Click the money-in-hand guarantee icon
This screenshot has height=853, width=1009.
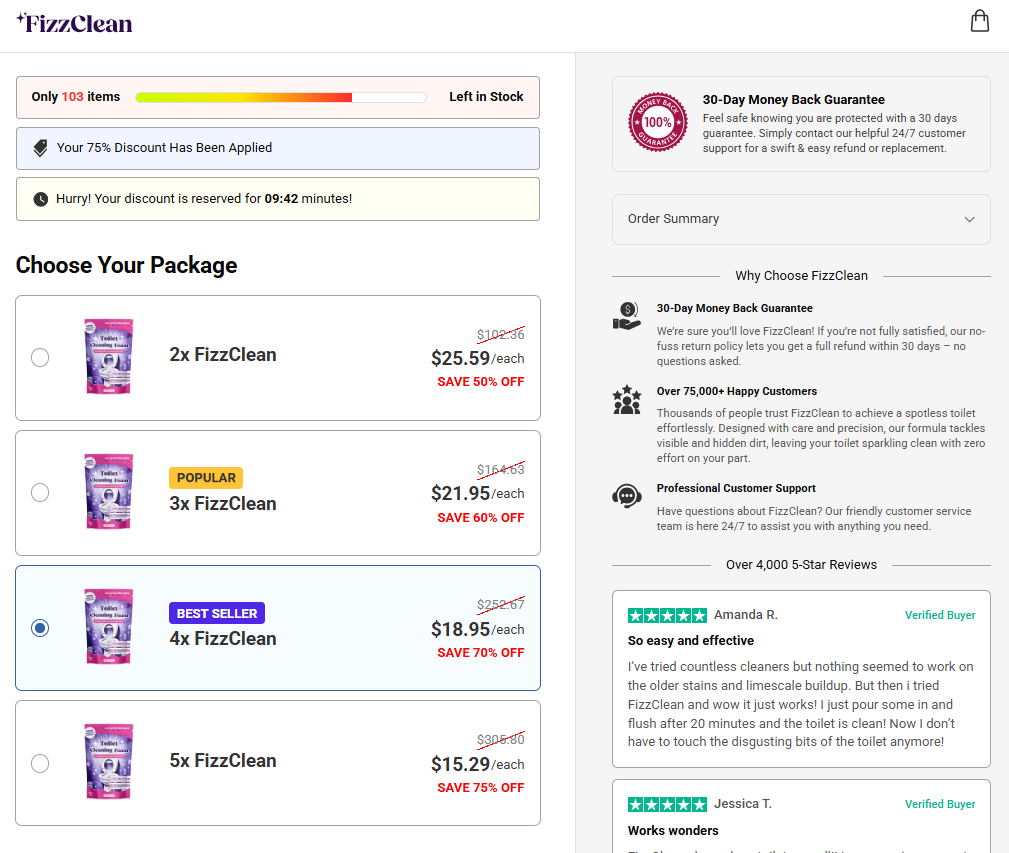(627, 316)
